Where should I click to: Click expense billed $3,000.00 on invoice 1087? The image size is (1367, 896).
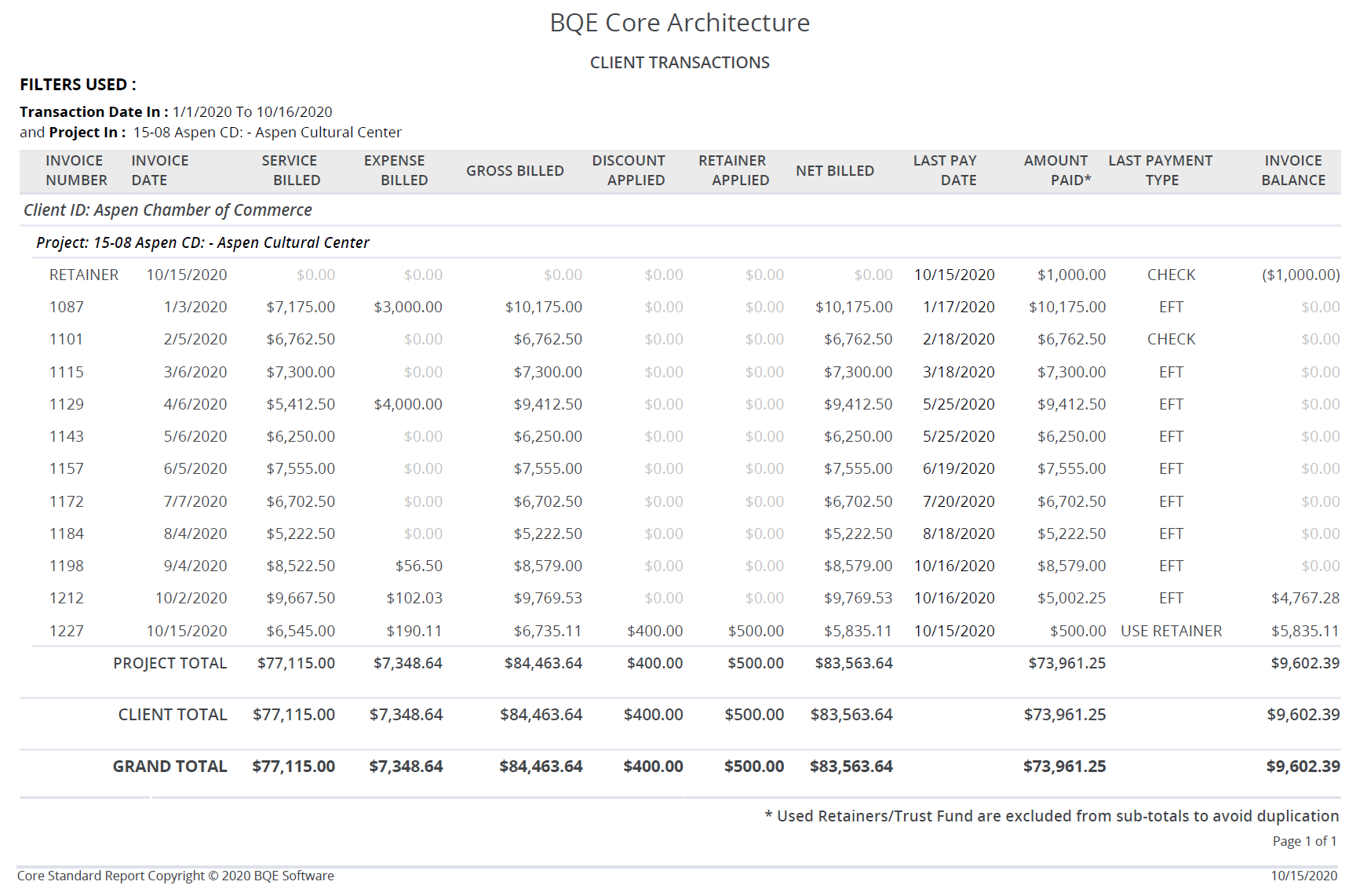pyautogui.click(x=408, y=308)
